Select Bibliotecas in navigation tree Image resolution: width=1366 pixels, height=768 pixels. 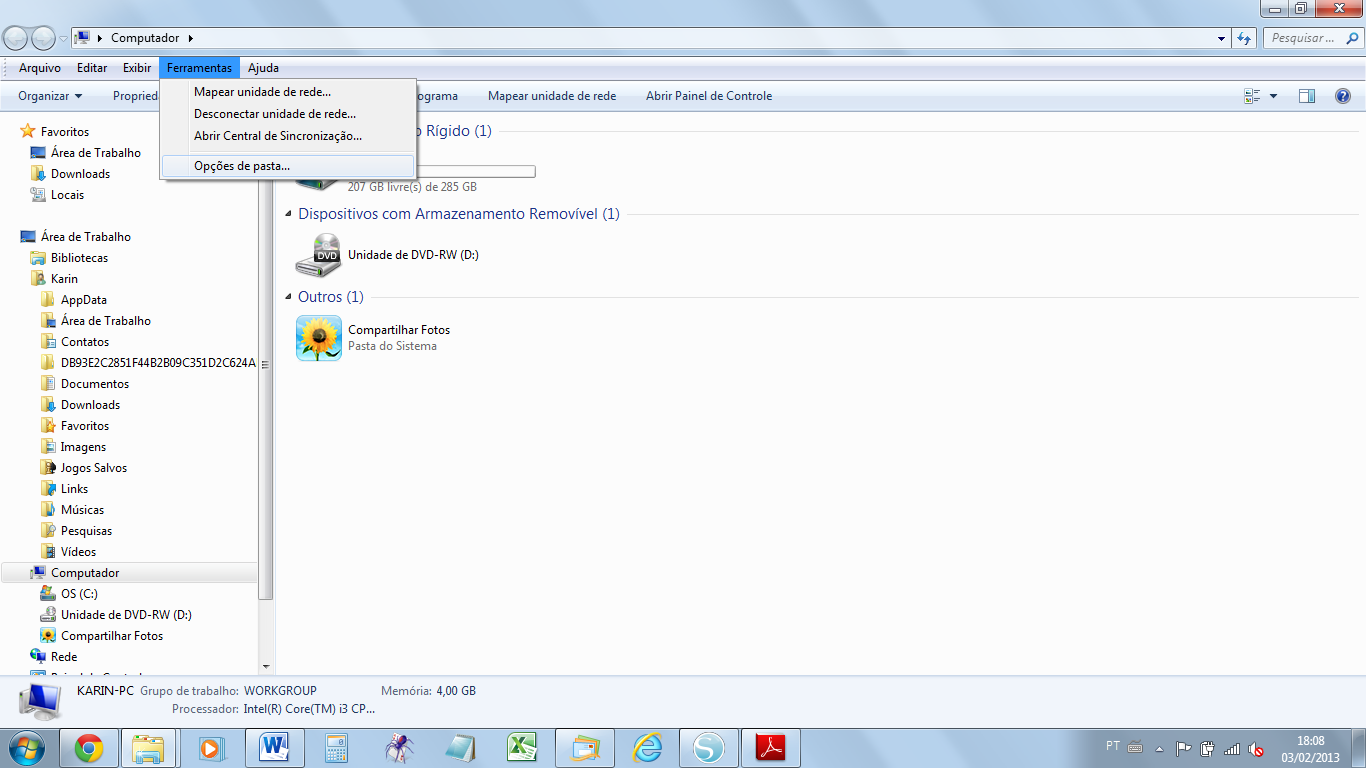tap(79, 258)
